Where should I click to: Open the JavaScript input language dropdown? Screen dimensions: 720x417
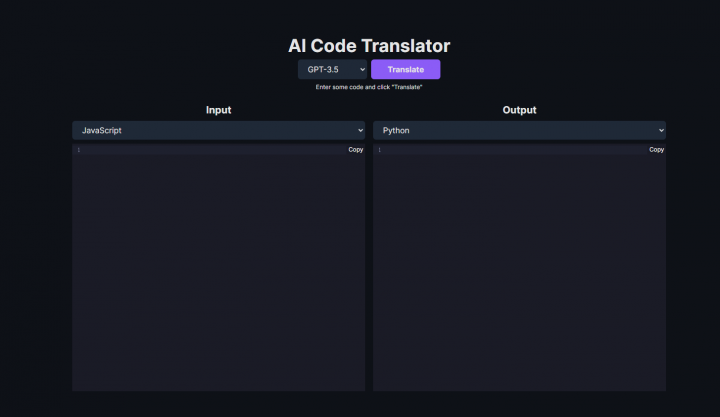(219, 130)
